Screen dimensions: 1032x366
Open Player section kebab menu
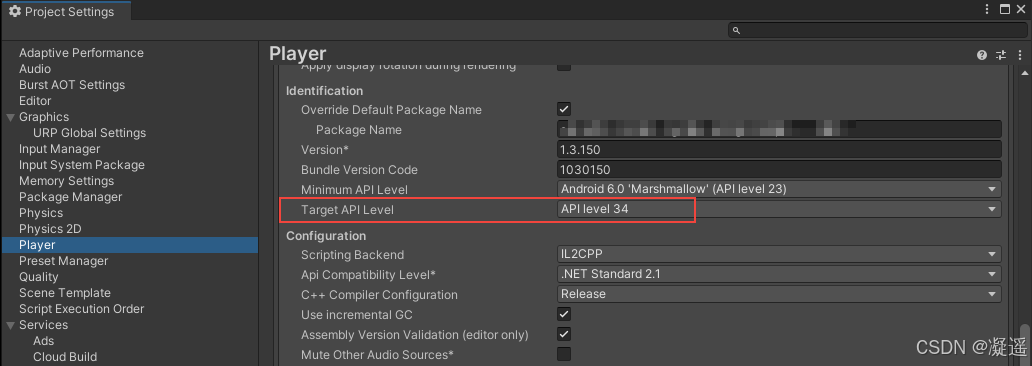click(1019, 55)
